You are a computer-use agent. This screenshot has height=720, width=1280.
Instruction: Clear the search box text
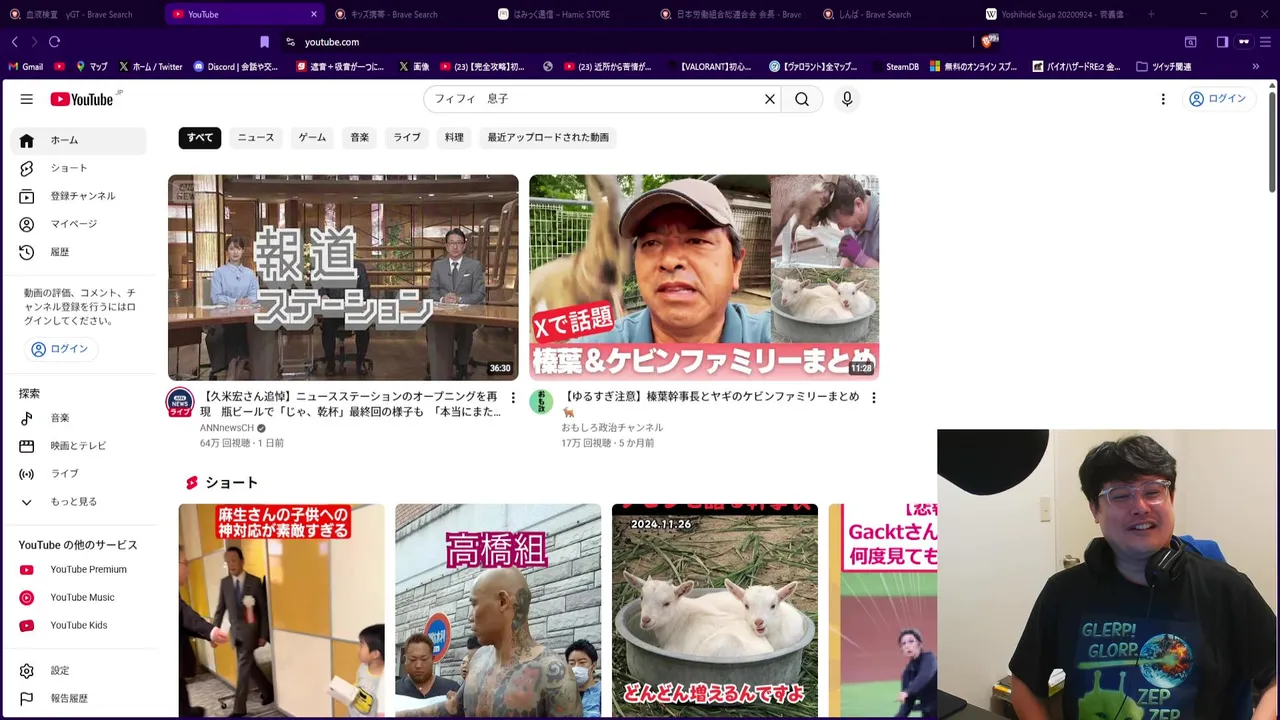pos(770,99)
